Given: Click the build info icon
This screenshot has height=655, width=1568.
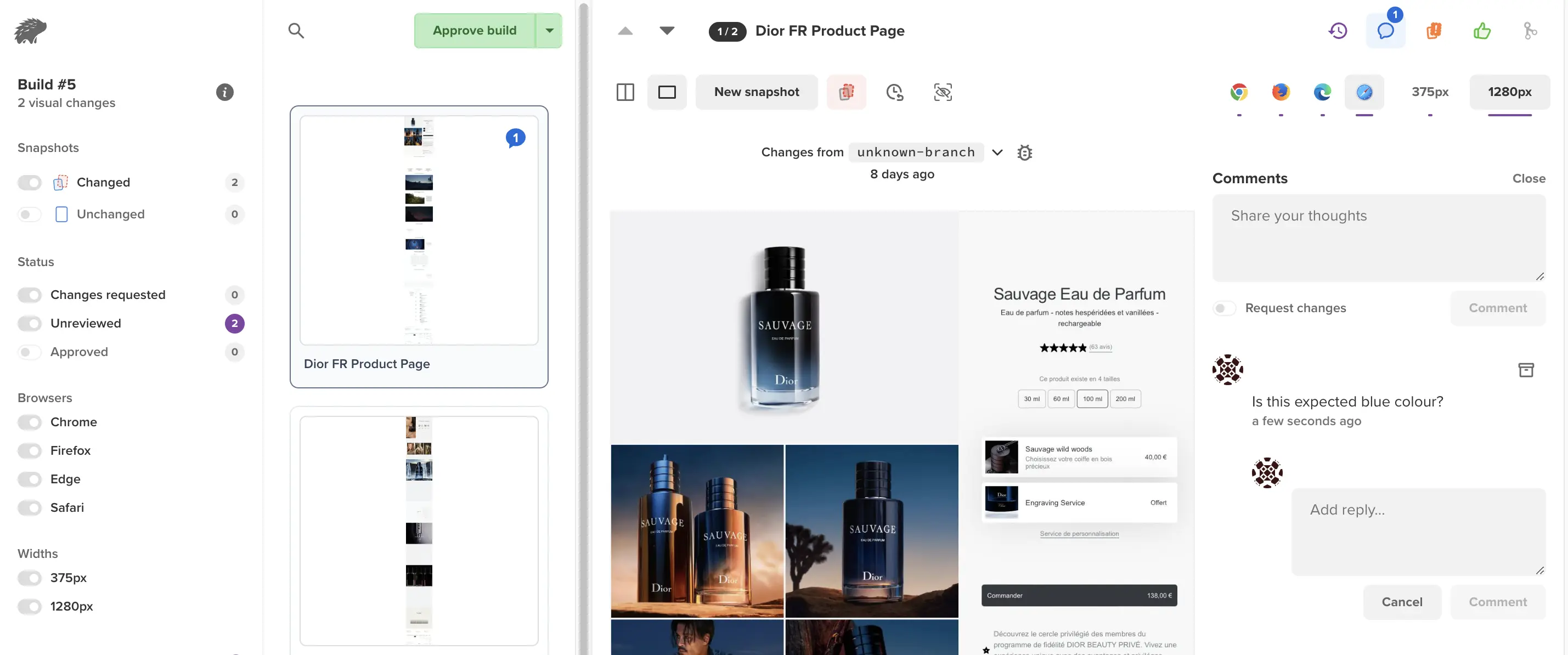Looking at the screenshot, I should [x=224, y=92].
